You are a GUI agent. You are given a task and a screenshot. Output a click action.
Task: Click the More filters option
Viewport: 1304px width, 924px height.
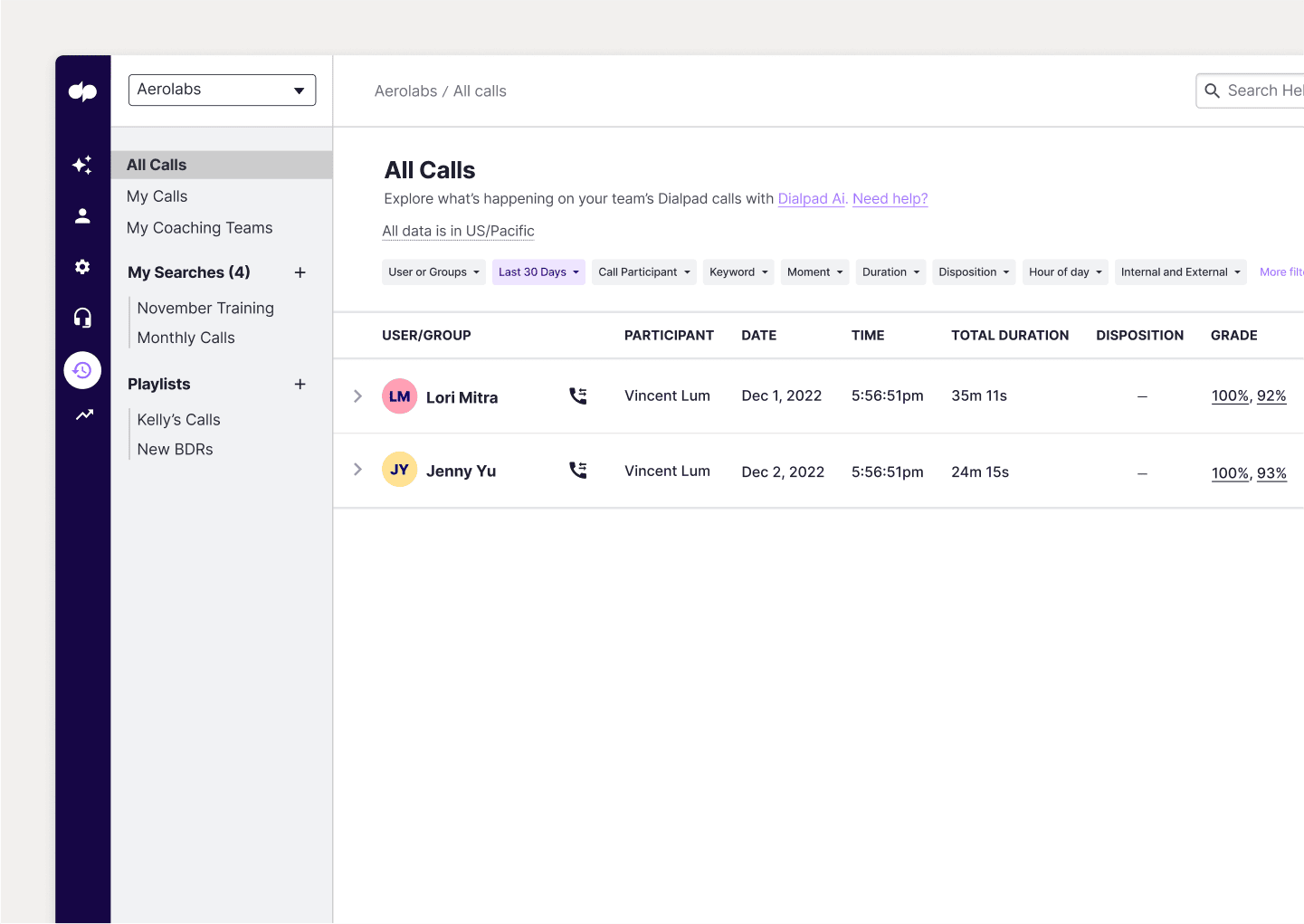coord(1282,271)
